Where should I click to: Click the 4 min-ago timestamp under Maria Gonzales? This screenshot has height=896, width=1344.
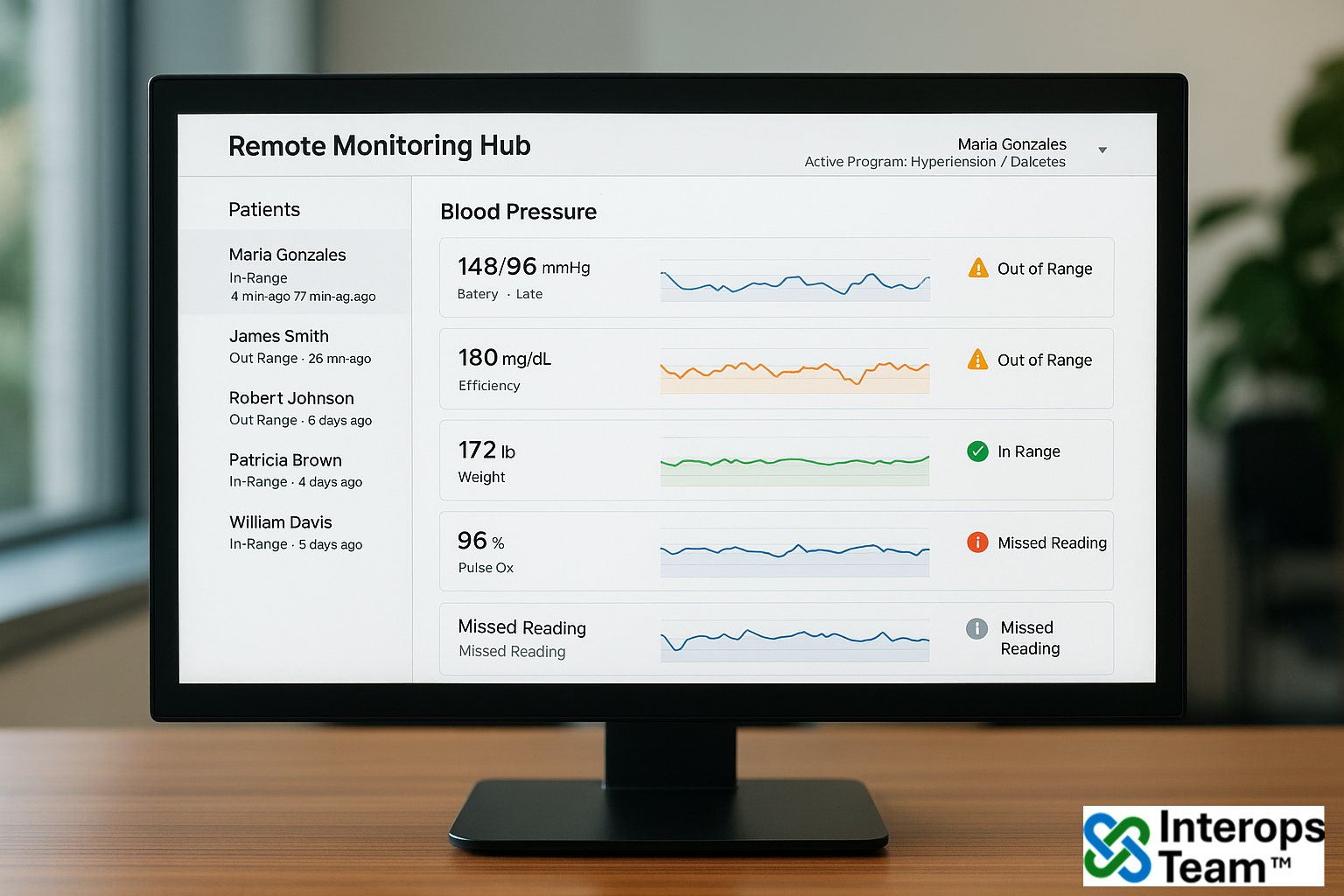coord(303,297)
